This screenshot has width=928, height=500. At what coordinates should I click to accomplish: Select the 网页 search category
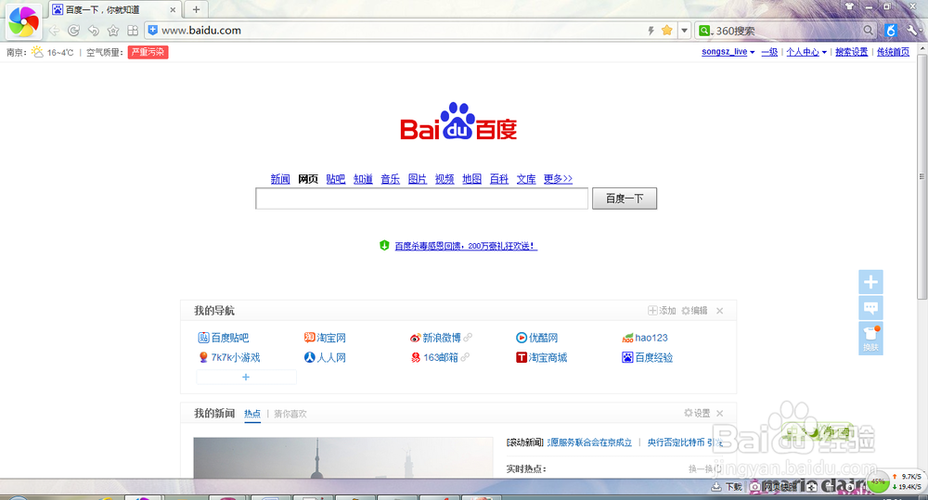[x=308, y=179]
